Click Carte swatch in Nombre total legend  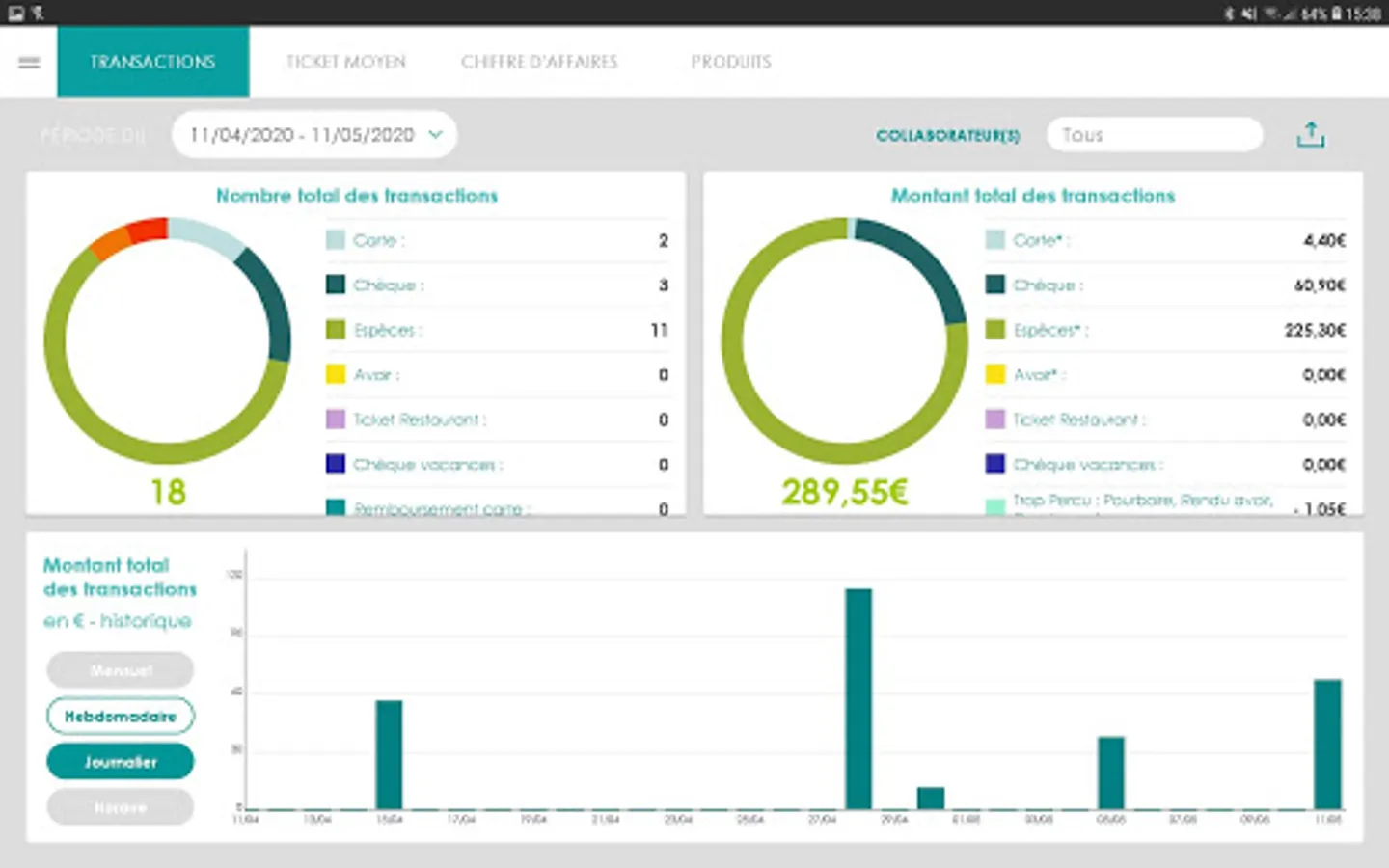[336, 240]
